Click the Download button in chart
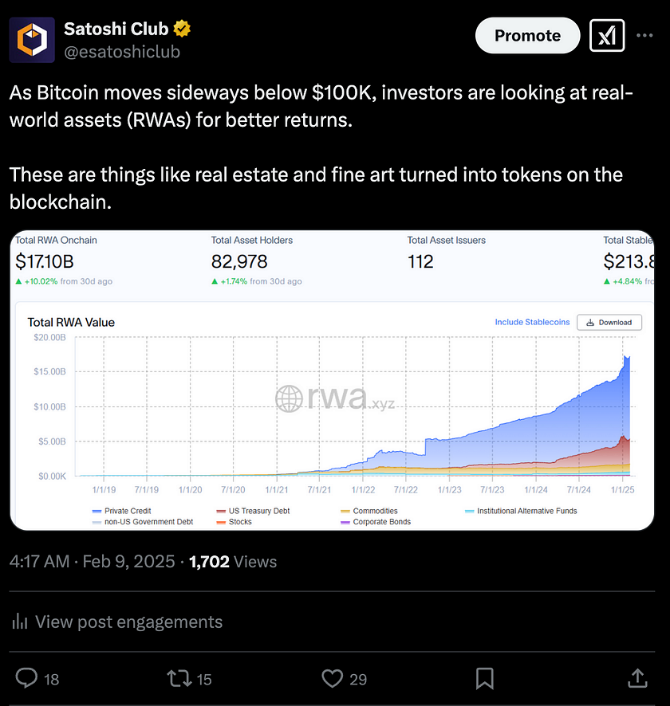This screenshot has height=706, width=670. click(x=609, y=322)
